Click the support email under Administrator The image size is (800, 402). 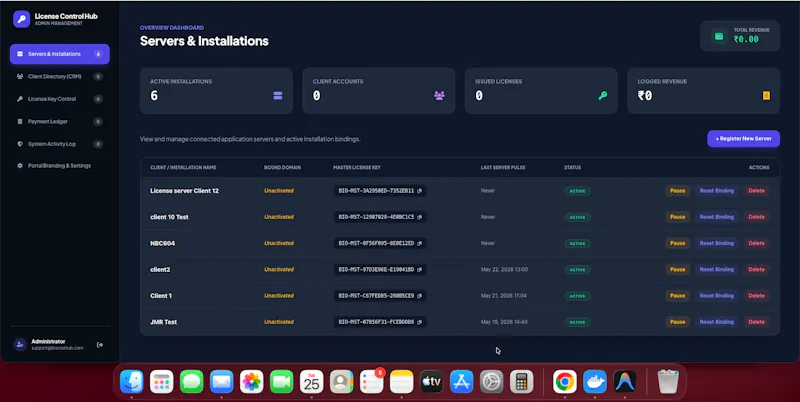pyautogui.click(x=57, y=348)
